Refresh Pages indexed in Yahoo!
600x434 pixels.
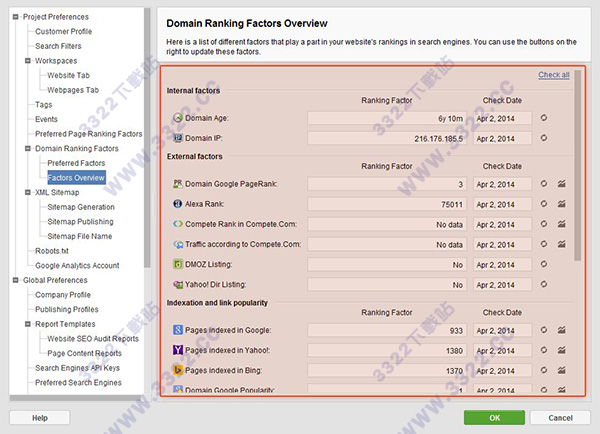coord(544,350)
